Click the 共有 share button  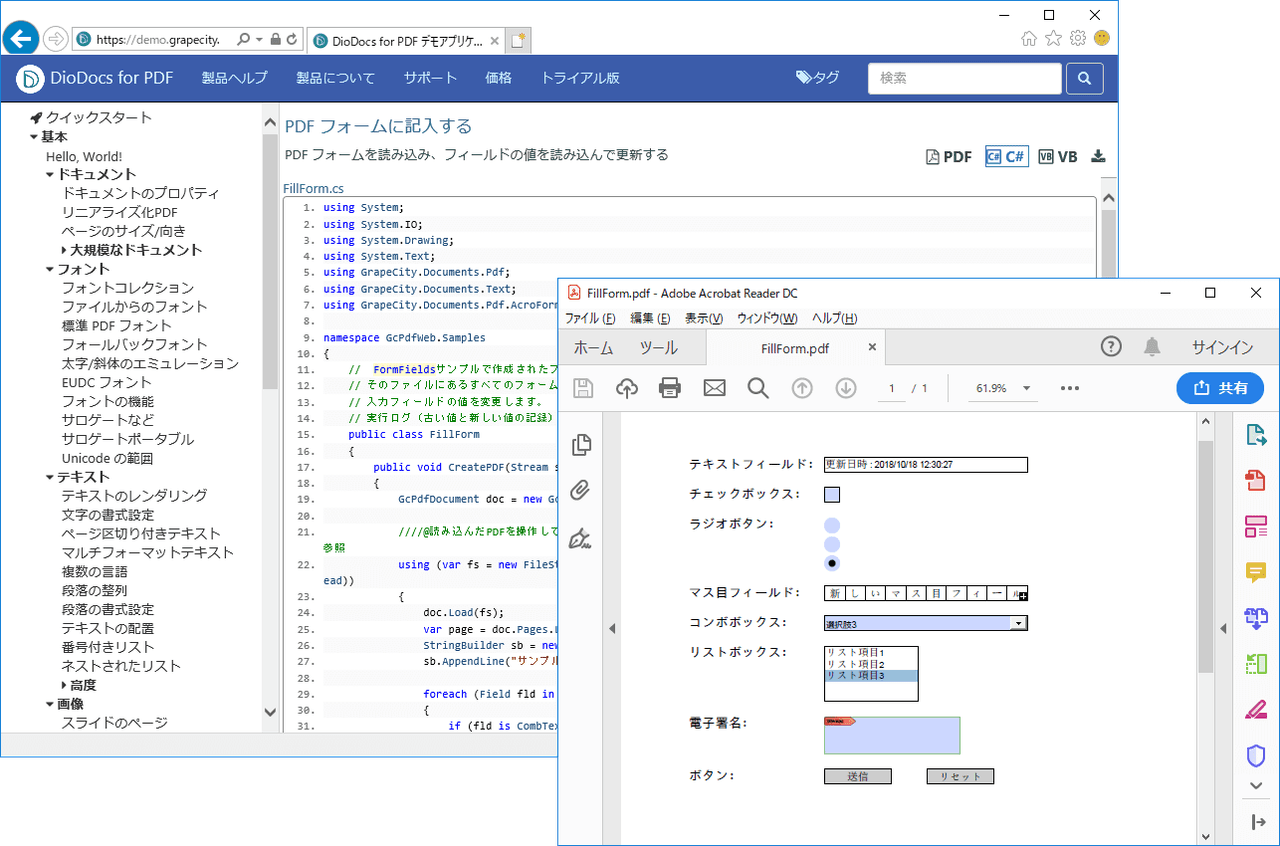(x=1220, y=388)
